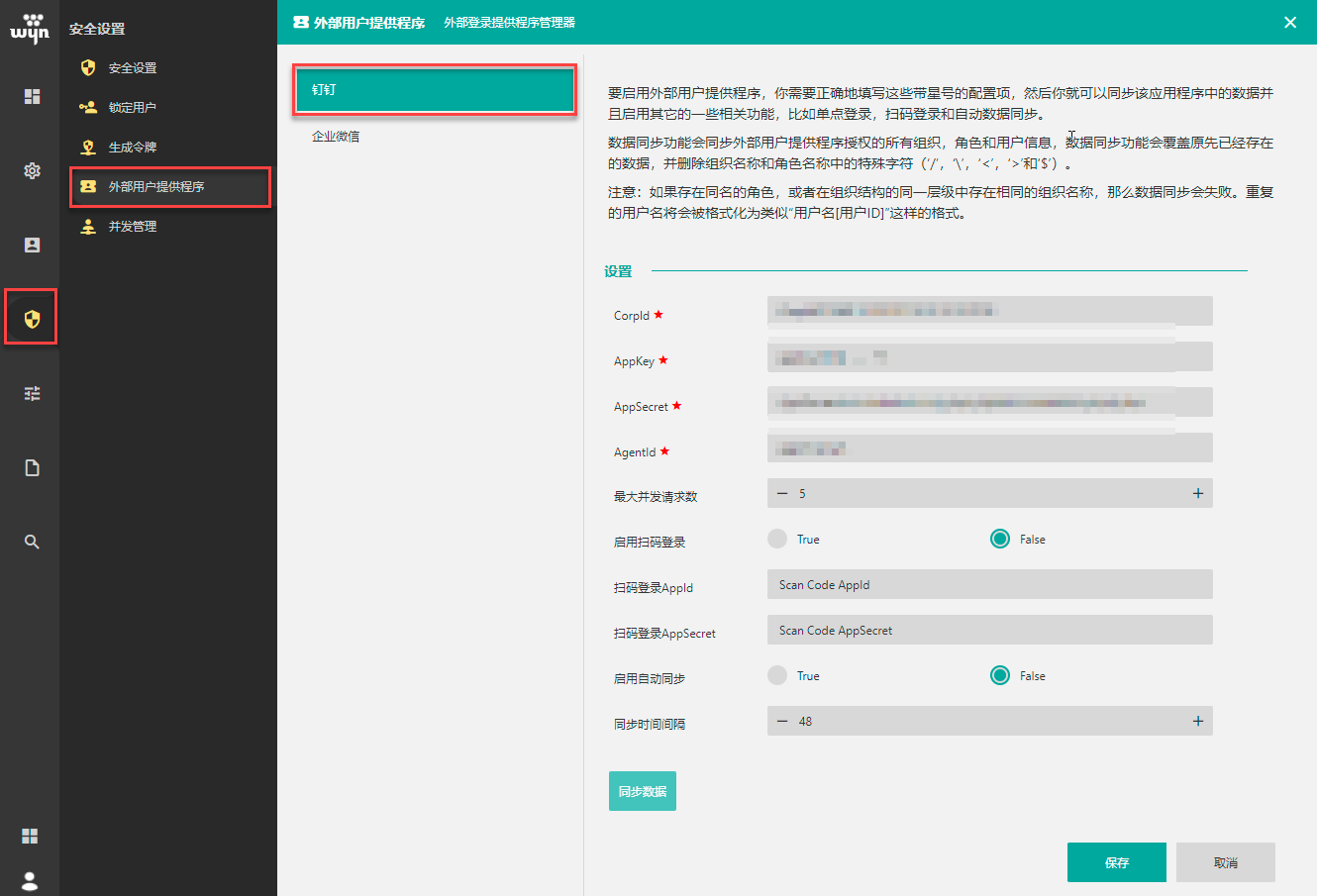Click the Wyn logo icon
This screenshot has width=1317, height=896.
click(x=30, y=29)
